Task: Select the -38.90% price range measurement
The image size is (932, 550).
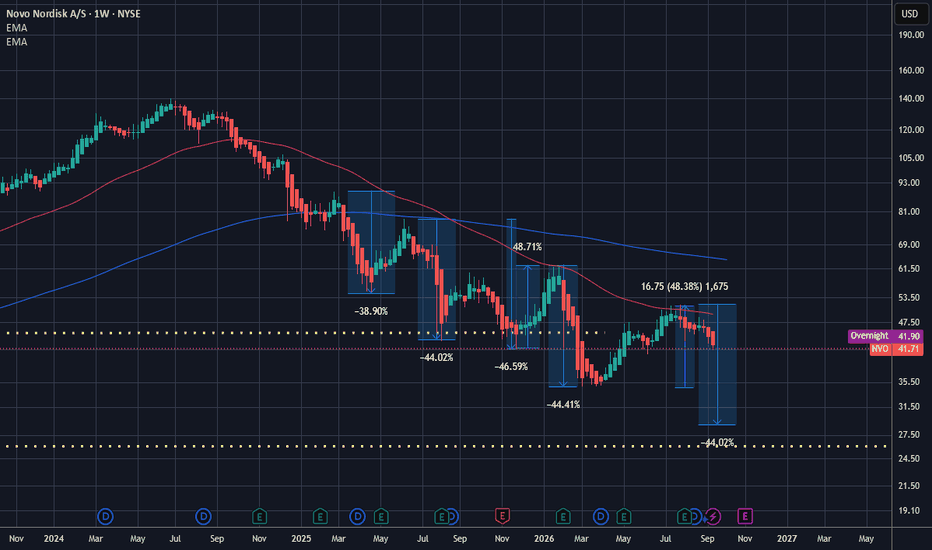Action: tap(371, 312)
